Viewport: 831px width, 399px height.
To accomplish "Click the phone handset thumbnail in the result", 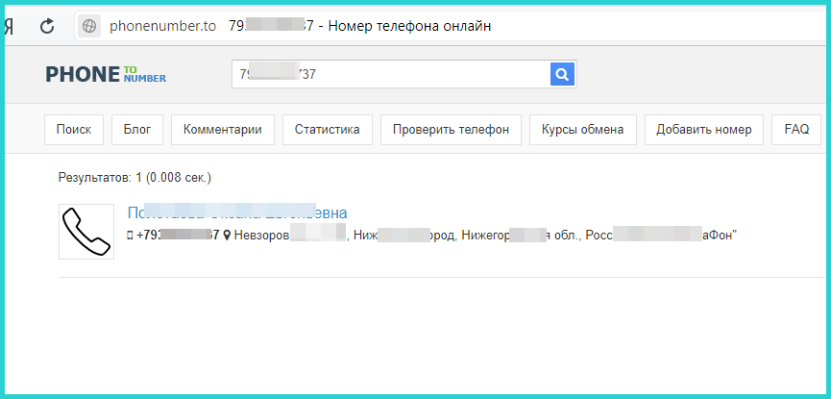I will click(86, 232).
